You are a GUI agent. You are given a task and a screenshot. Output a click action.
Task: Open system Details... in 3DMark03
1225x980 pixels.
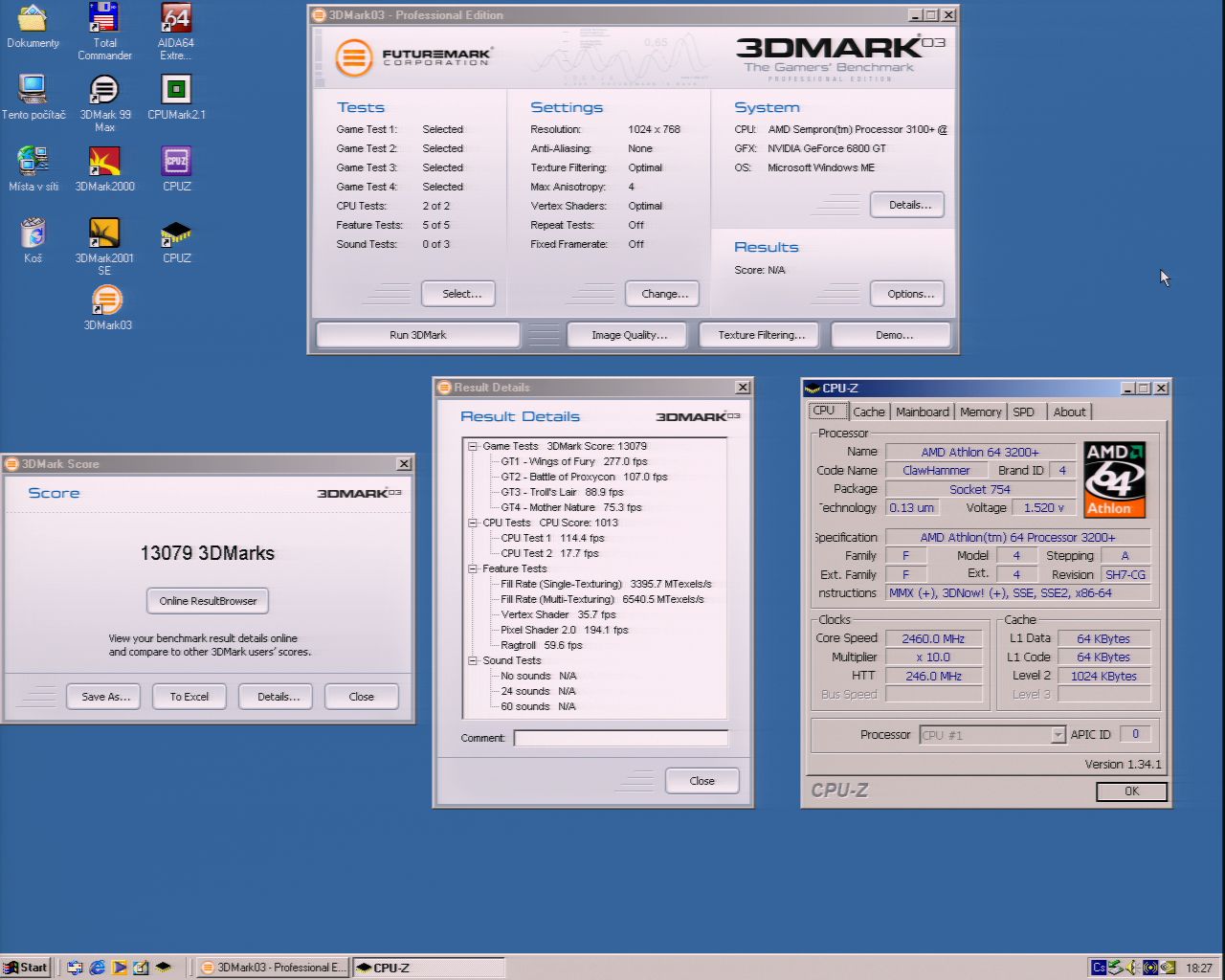[x=909, y=205]
